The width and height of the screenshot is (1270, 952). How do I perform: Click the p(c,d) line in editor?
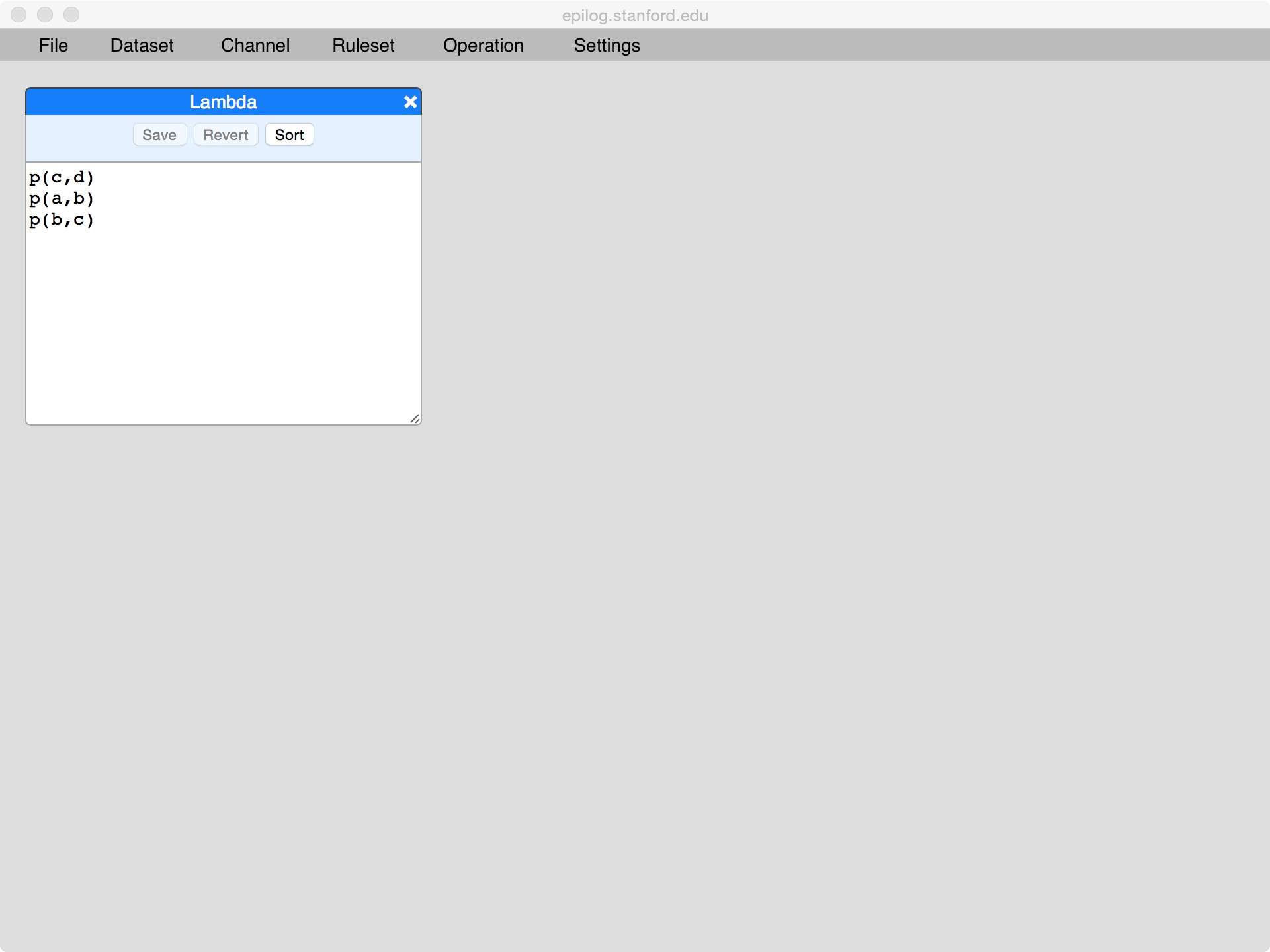pyautogui.click(x=62, y=177)
